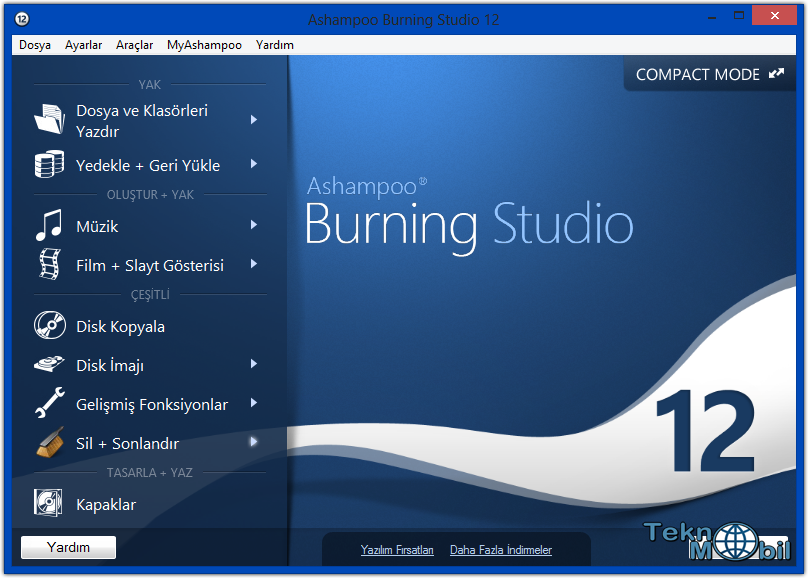Open the Daha Fazla İndirmeler link

point(501,550)
